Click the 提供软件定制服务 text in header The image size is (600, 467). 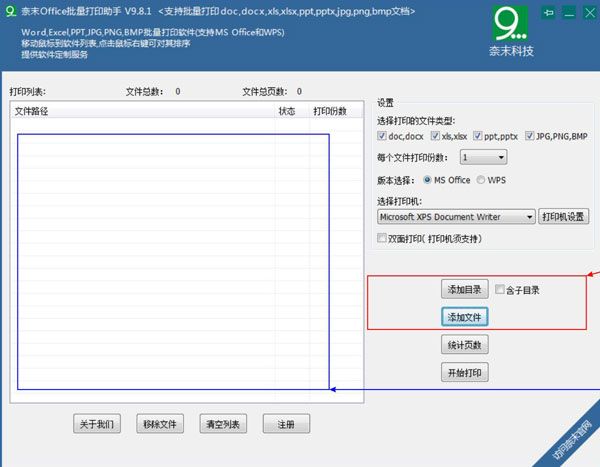(x=54, y=54)
